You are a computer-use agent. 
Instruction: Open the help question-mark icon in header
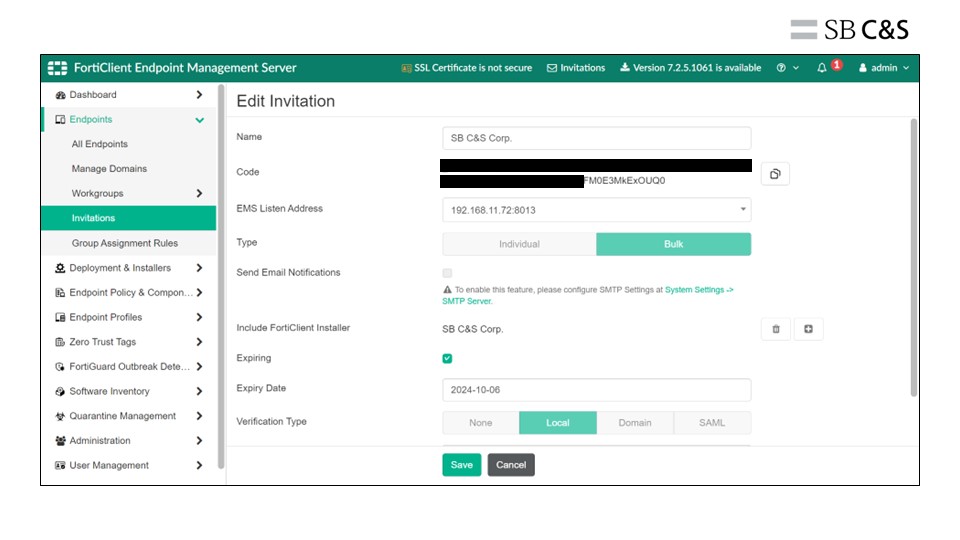[781, 68]
